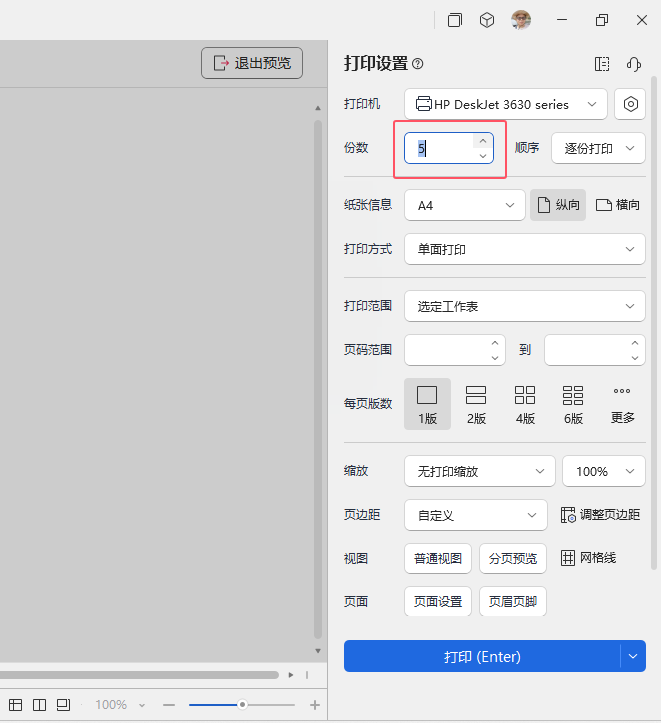This screenshot has width=661, height=723.
Task: Open the HP DeskJet 3630 printer dropdown
Action: coord(506,104)
